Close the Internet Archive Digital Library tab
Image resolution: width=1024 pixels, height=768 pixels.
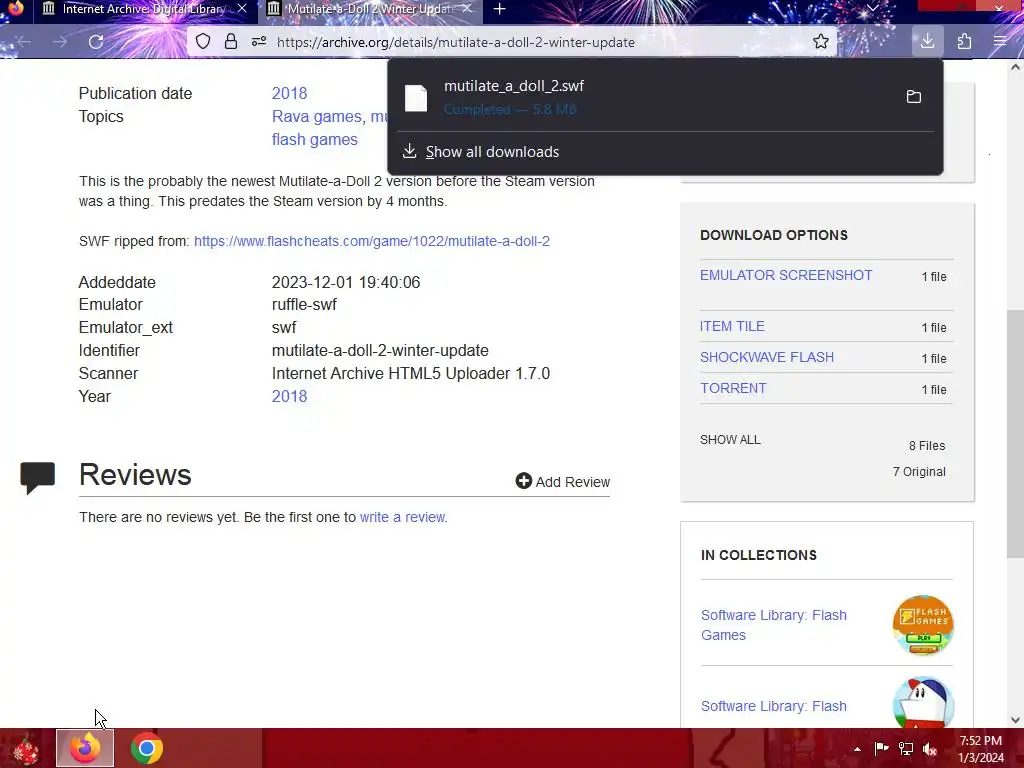coord(242,8)
